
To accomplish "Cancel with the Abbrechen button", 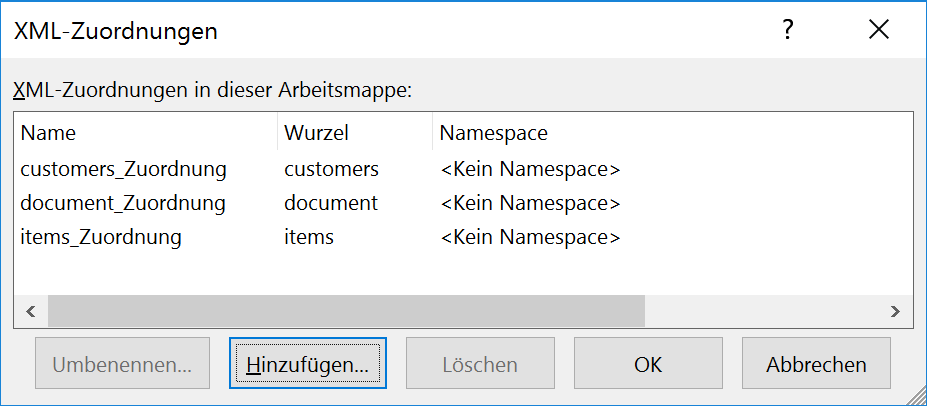I will (816, 365).
